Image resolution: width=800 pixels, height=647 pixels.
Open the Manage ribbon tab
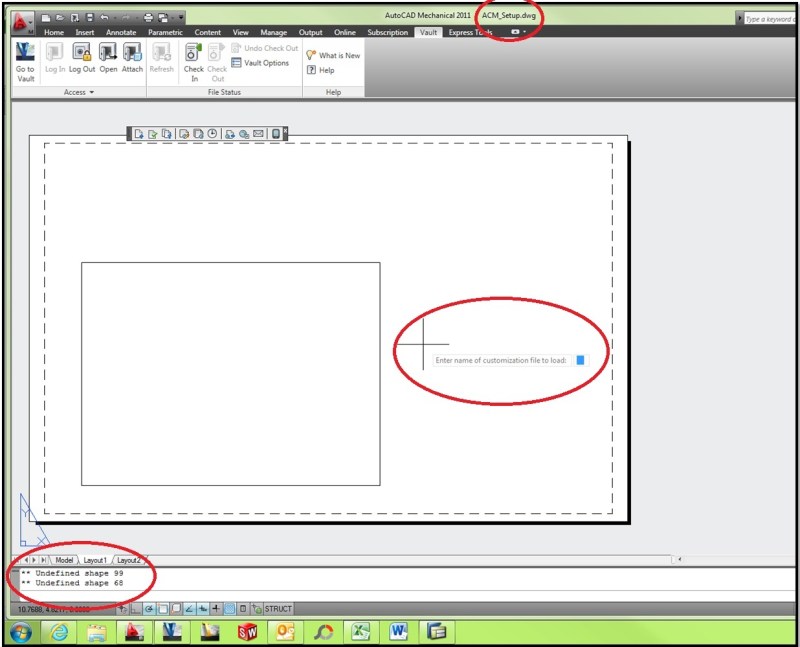(273, 32)
